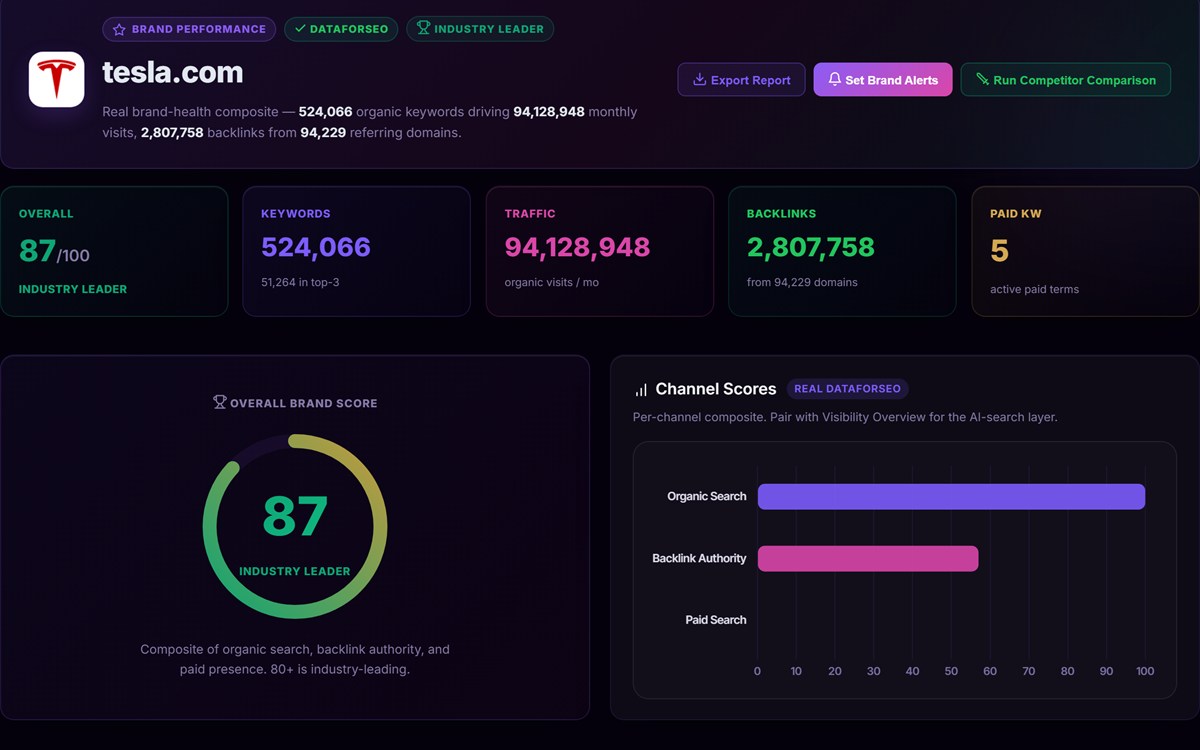Click "organic visits / mo" text

point(552,282)
